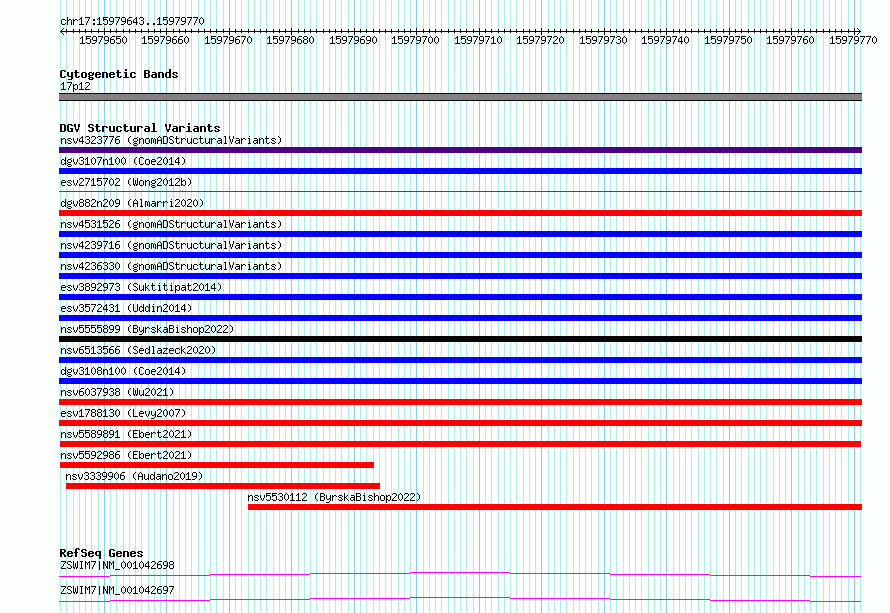Select the black nsv5555899 variant bar
890x613 pixels.
pos(460,339)
